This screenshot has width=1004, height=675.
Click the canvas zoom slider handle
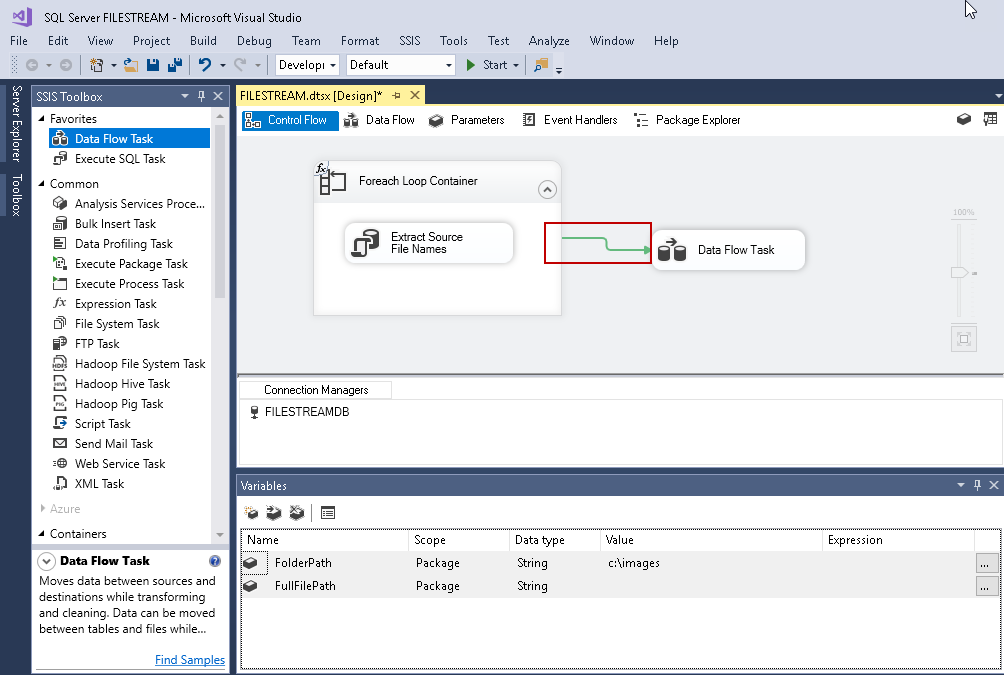pyautogui.click(x=959, y=273)
